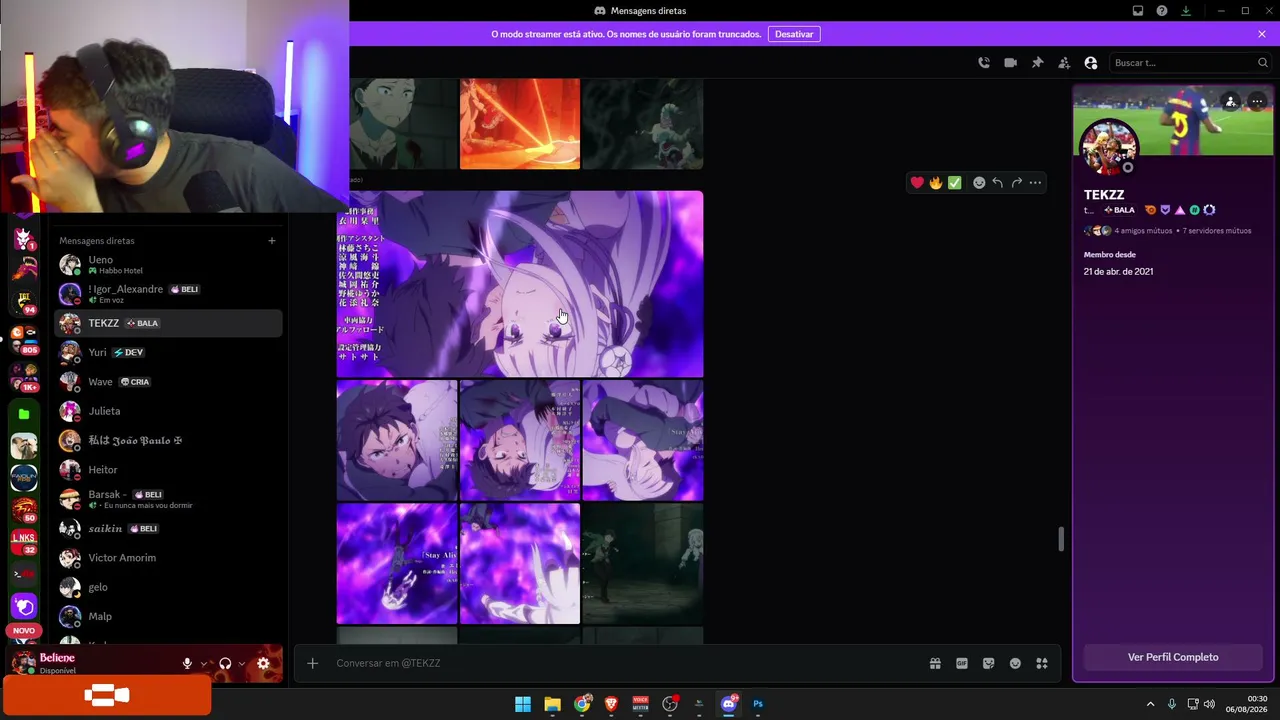Dismiss the streamer mode banner
This screenshot has height=720, width=1280.
point(1262,34)
